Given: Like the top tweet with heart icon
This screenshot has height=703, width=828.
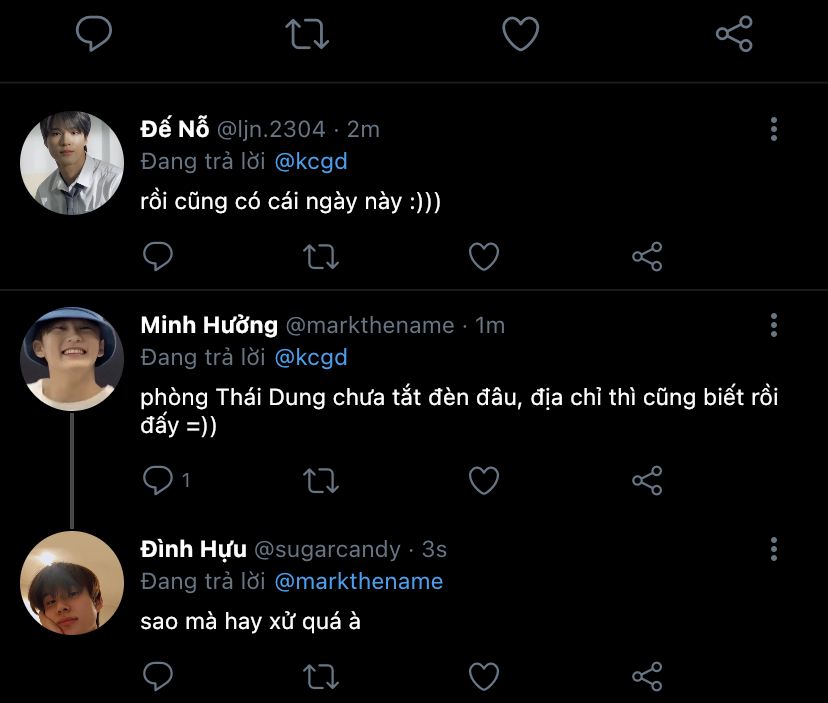Looking at the screenshot, I should (x=520, y=35).
